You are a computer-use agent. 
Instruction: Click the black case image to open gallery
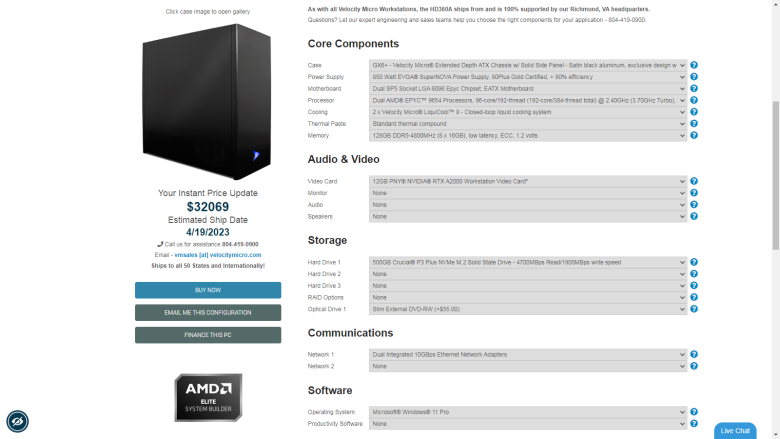pos(207,102)
